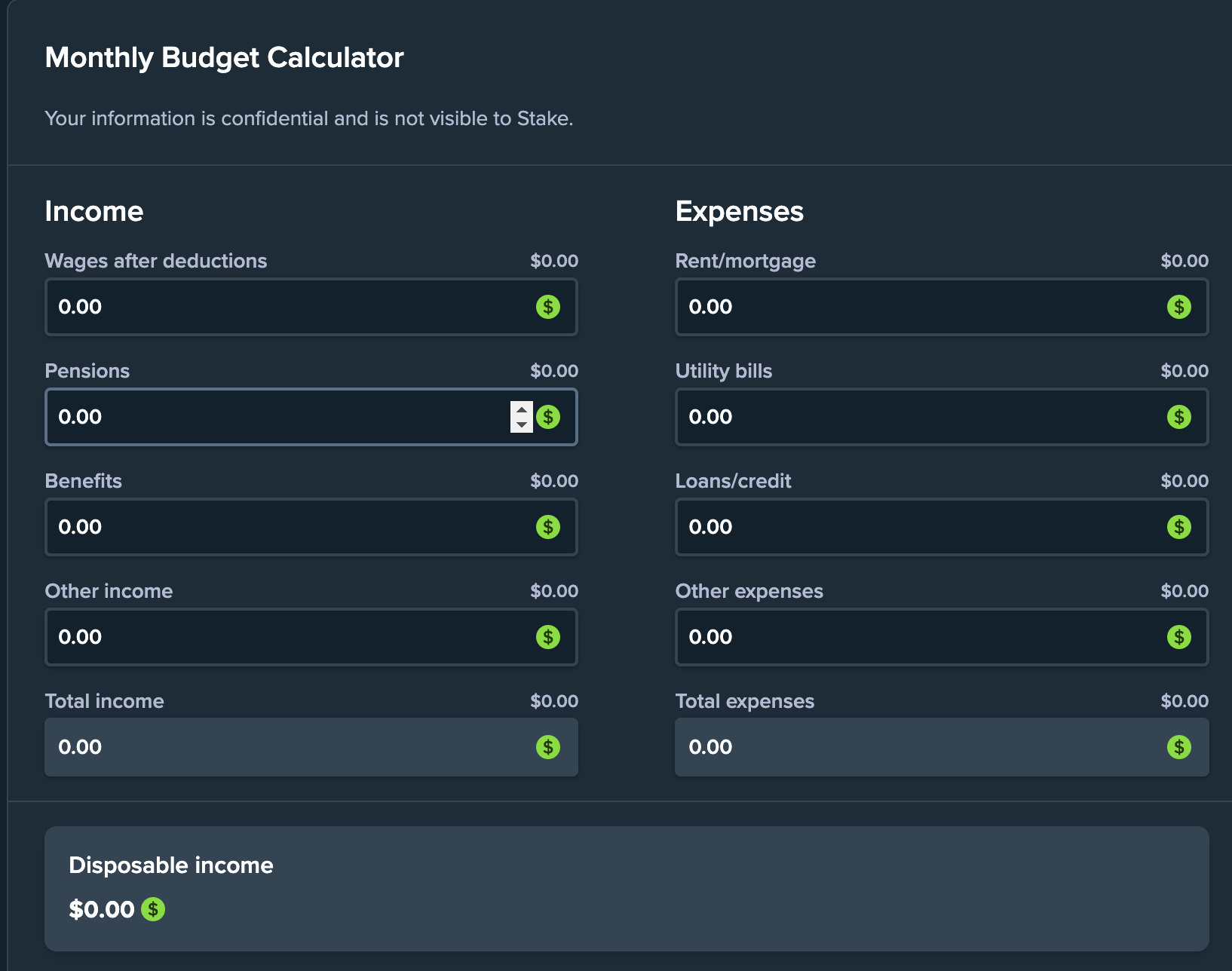Click the dollar icon in Loans/credit field
Screen dimensions: 1232x971
(1178, 527)
